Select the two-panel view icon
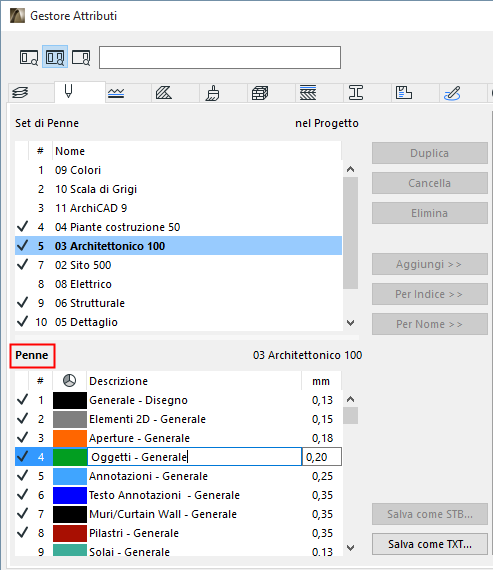The image size is (493, 570). click(x=55, y=57)
